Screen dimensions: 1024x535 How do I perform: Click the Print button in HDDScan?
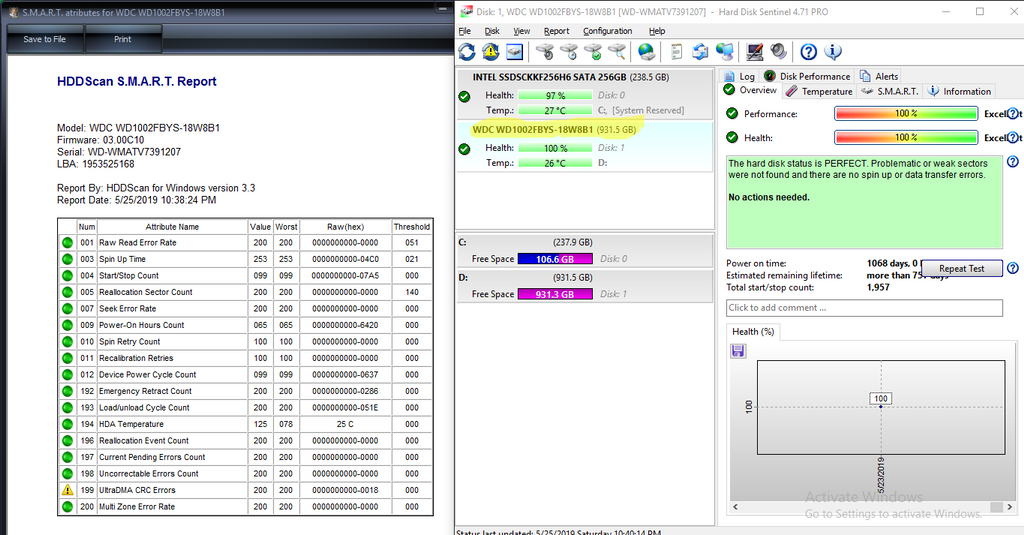tap(122, 39)
